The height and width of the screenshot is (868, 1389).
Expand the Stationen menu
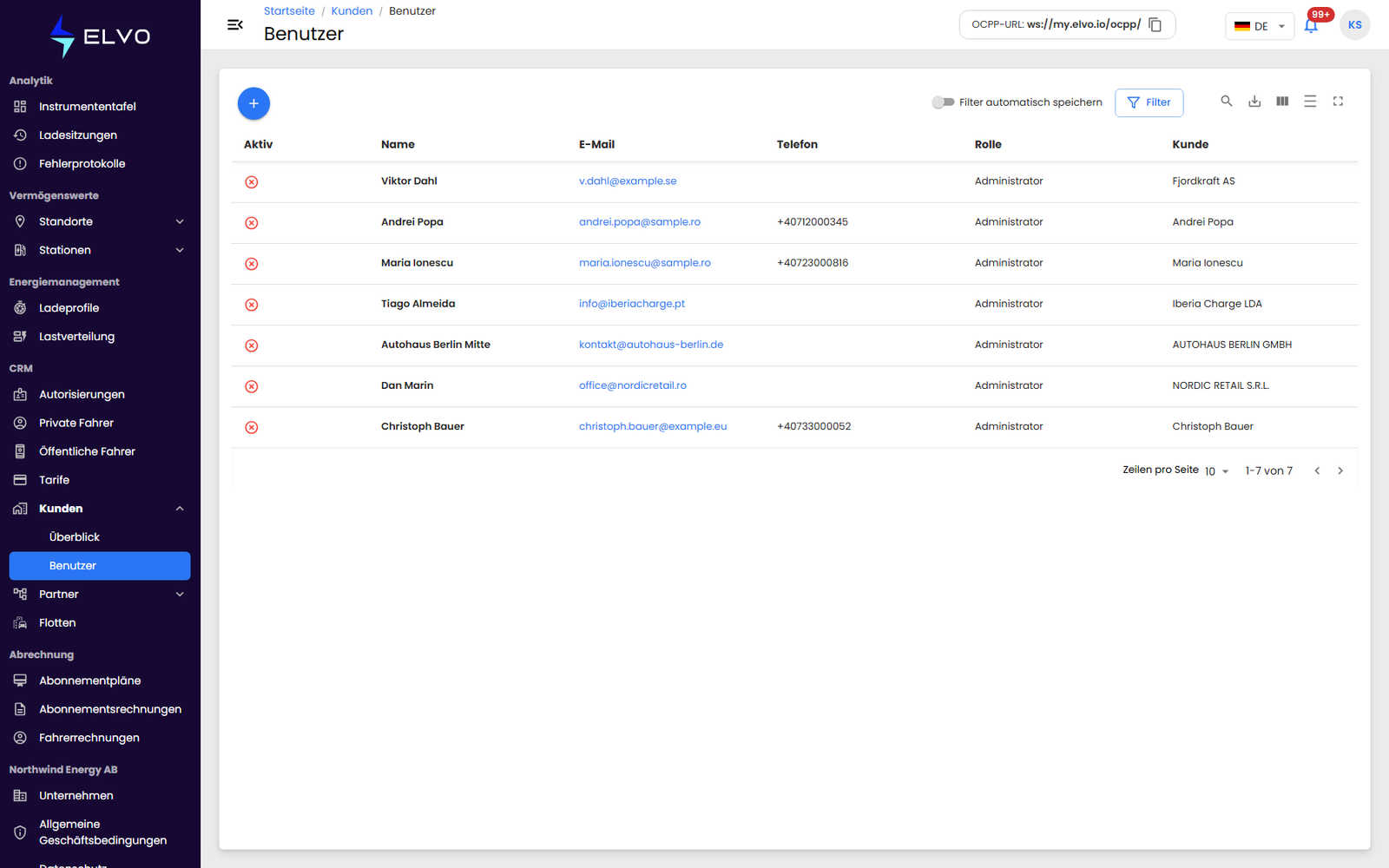point(100,250)
